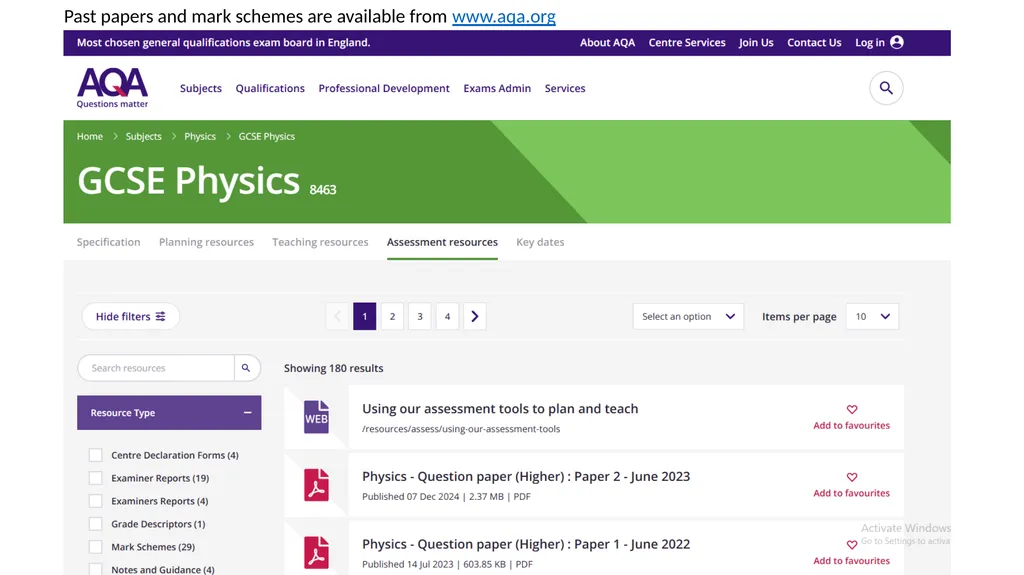Viewport: 1024px width, 575px height.
Task: Open the Subjects menu
Action: [200, 88]
